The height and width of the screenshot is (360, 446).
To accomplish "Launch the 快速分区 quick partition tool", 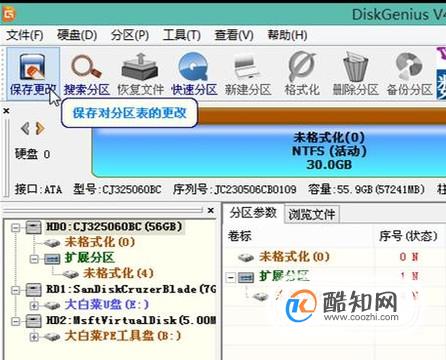I will [x=194, y=74].
